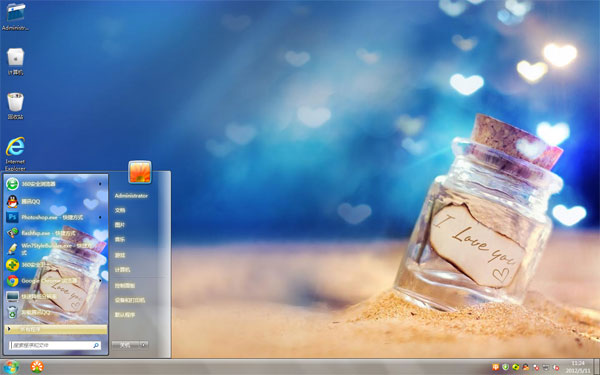Open Devices and Printers in Start menu
The height and width of the screenshot is (375, 600).
[x=130, y=300]
